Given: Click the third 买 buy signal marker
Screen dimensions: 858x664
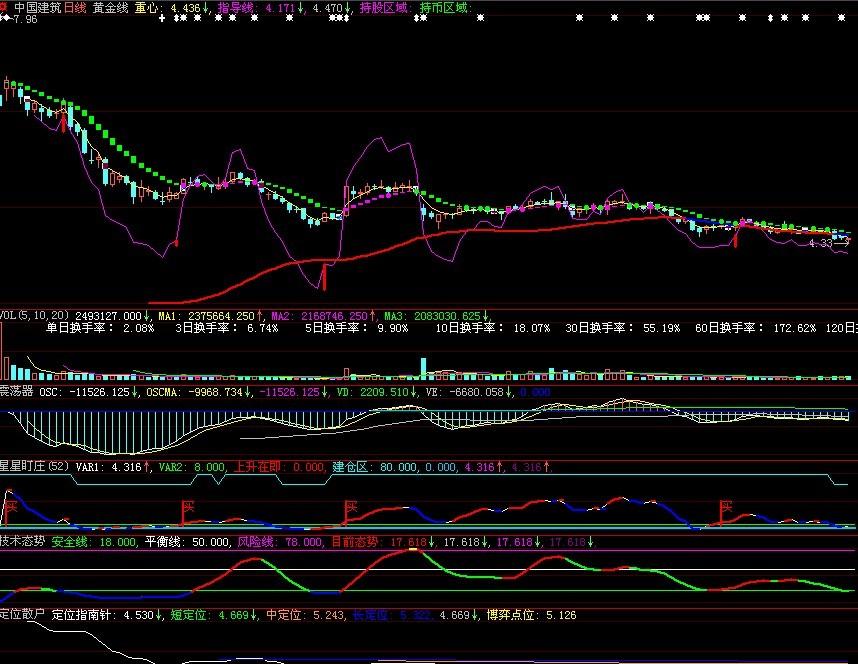Looking at the screenshot, I should (x=351, y=507).
